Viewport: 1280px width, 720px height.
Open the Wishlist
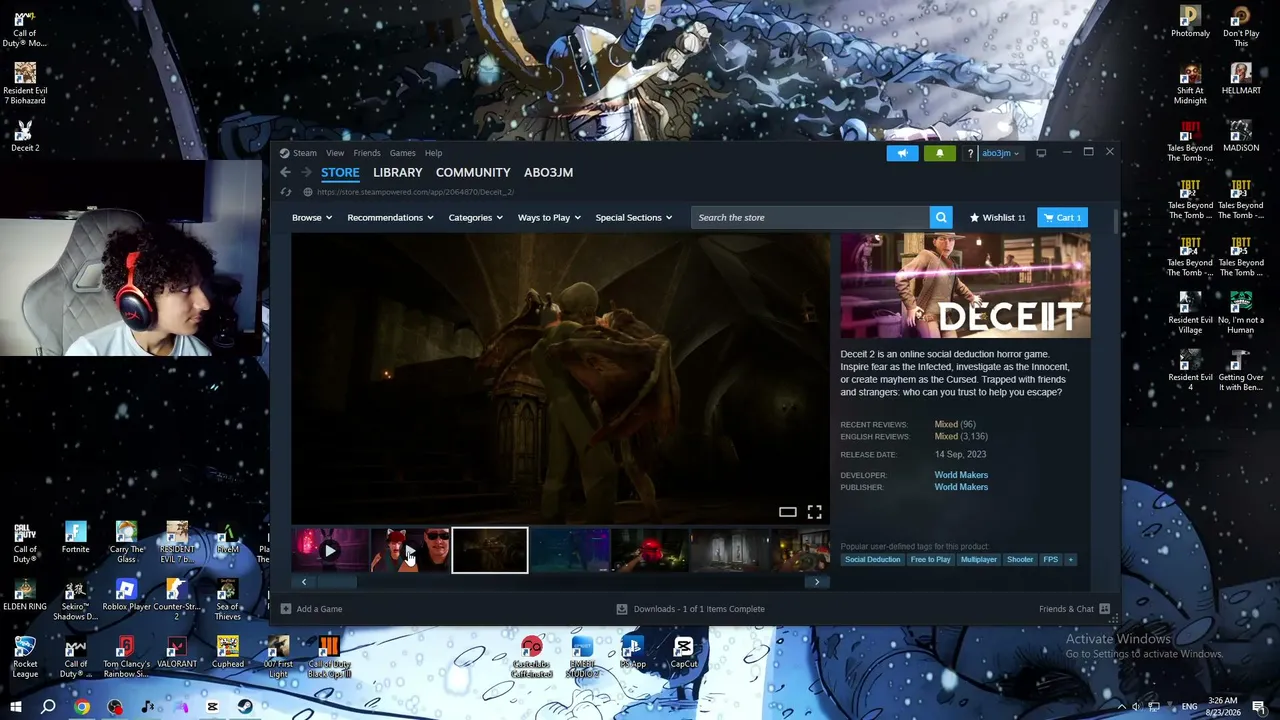pos(998,217)
